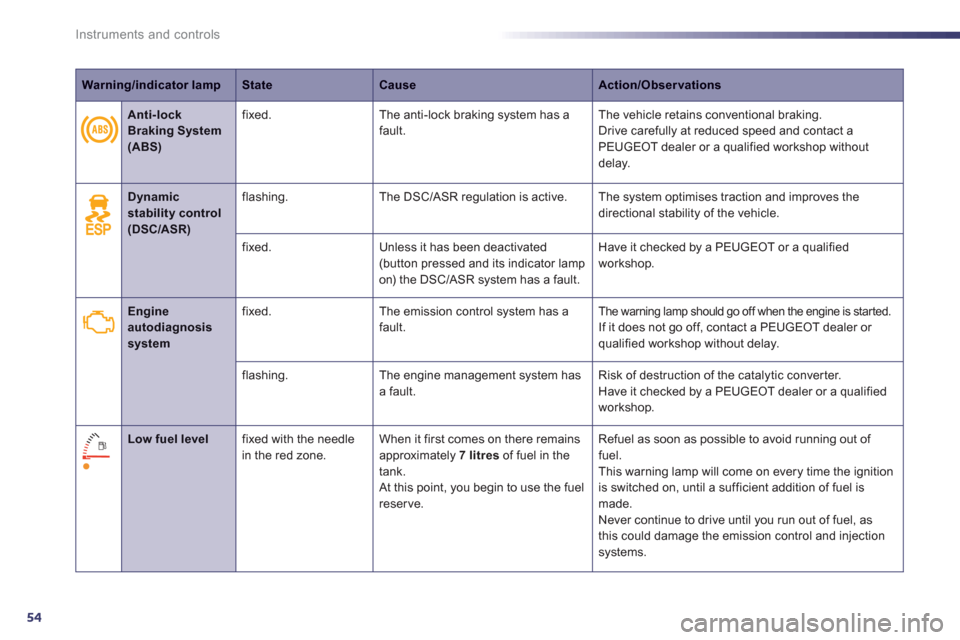Click the 'Instruments and controls' page header
Viewport: 960px width, 640px height.
click(x=148, y=34)
